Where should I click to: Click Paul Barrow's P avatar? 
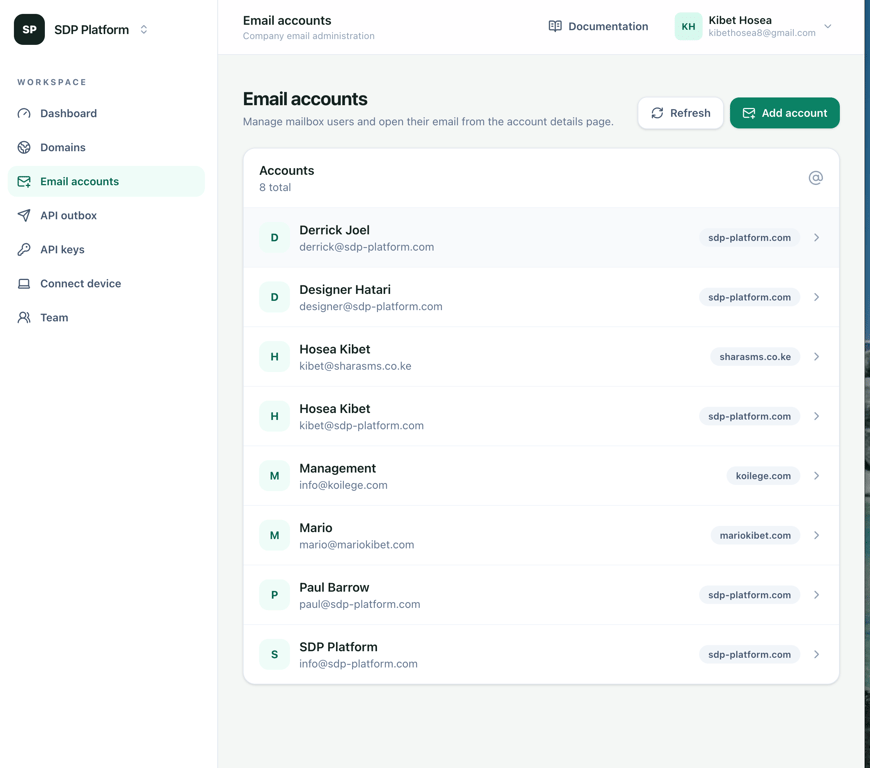[274, 595]
